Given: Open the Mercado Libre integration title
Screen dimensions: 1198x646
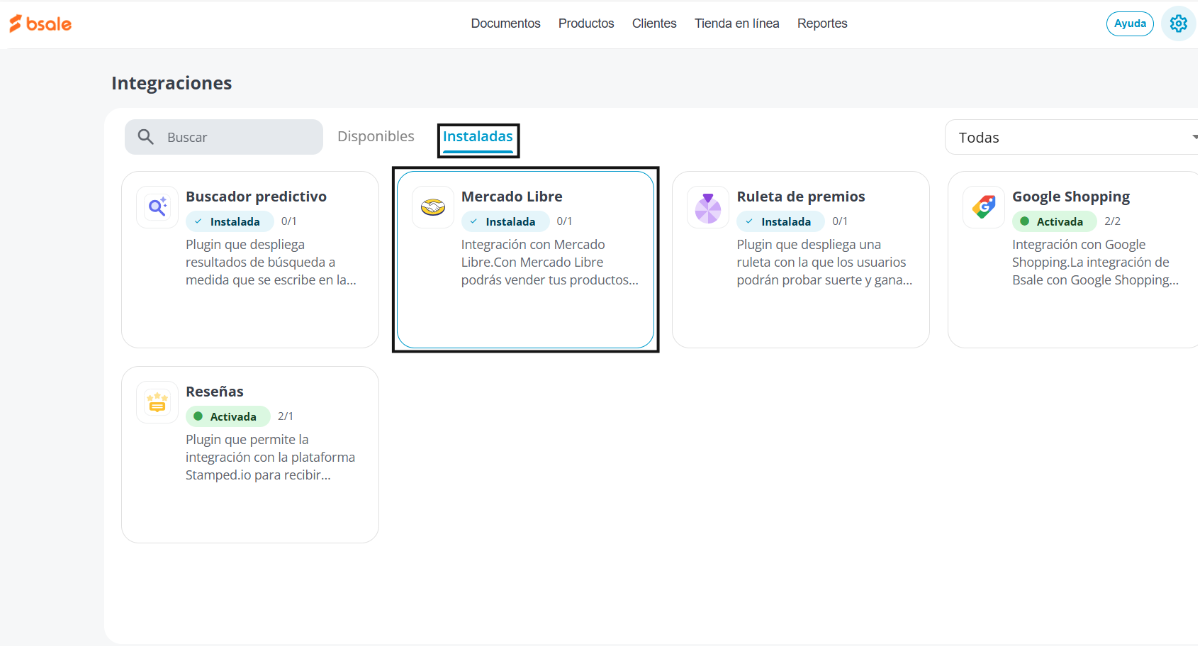Looking at the screenshot, I should pos(512,196).
